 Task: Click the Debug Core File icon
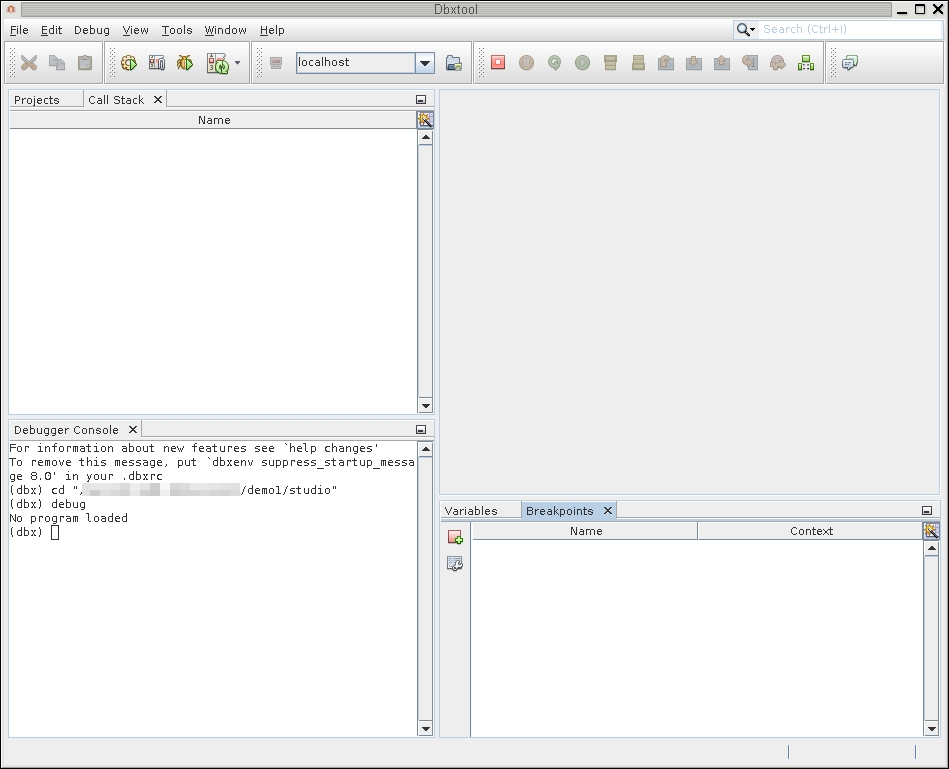pos(157,62)
